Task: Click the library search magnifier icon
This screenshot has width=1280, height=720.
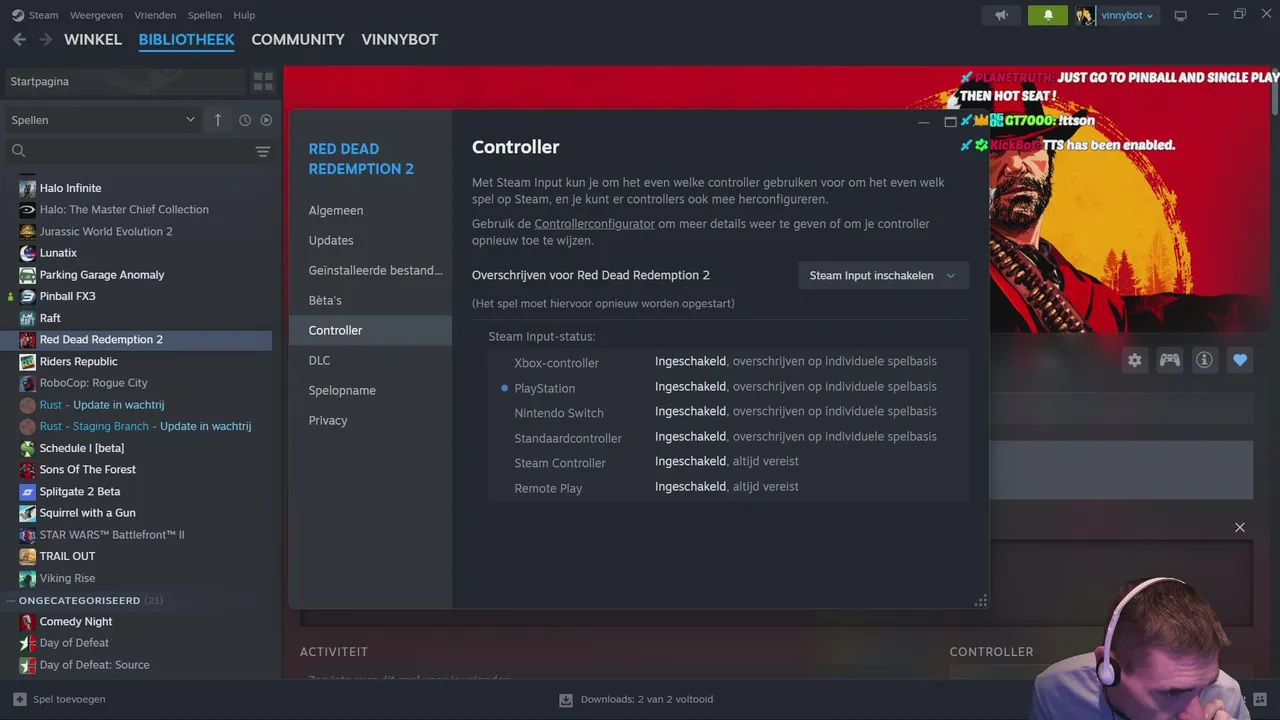Action: pyautogui.click(x=18, y=151)
